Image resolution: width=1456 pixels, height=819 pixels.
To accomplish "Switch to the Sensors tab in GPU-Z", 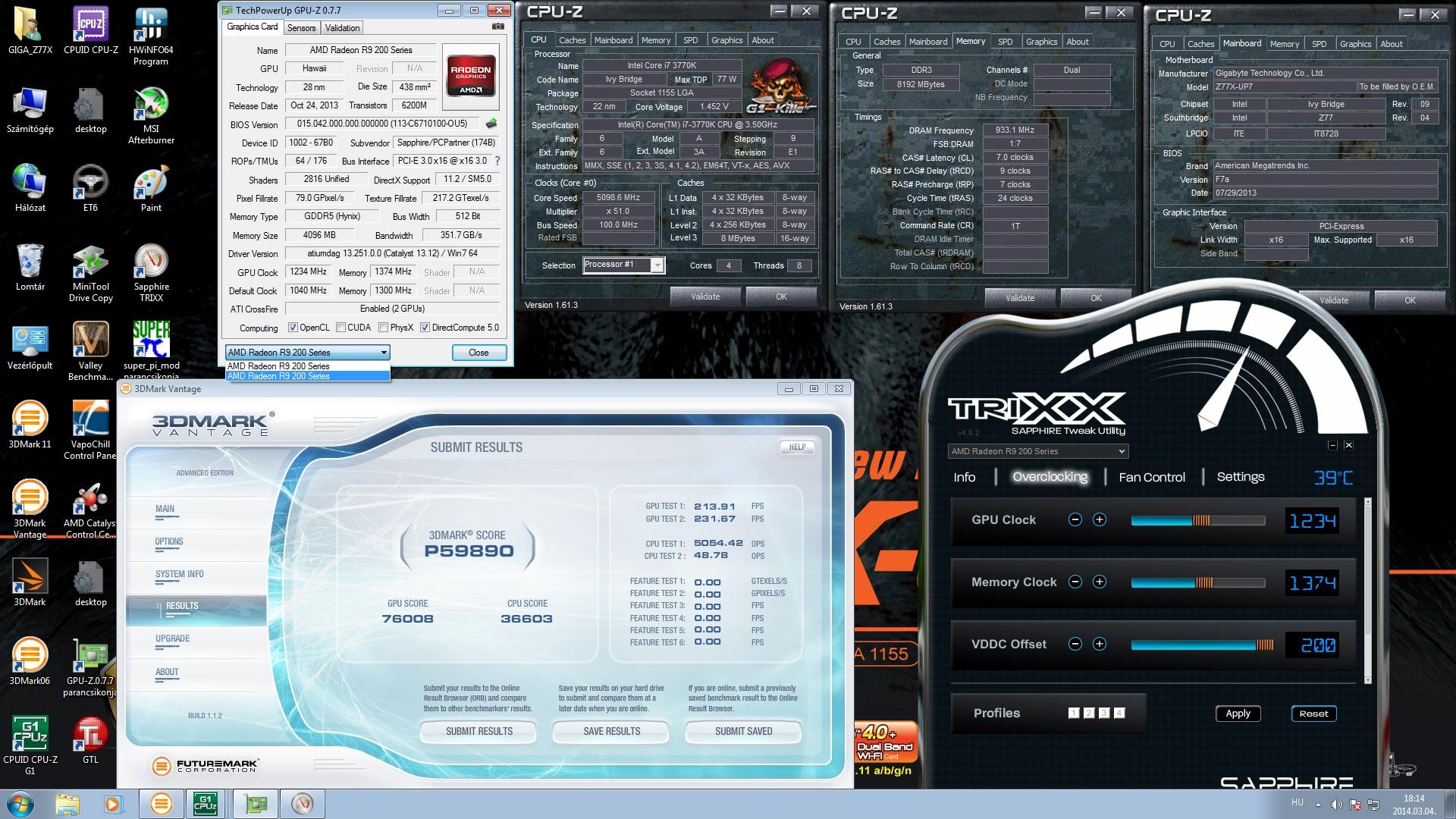I will point(301,27).
